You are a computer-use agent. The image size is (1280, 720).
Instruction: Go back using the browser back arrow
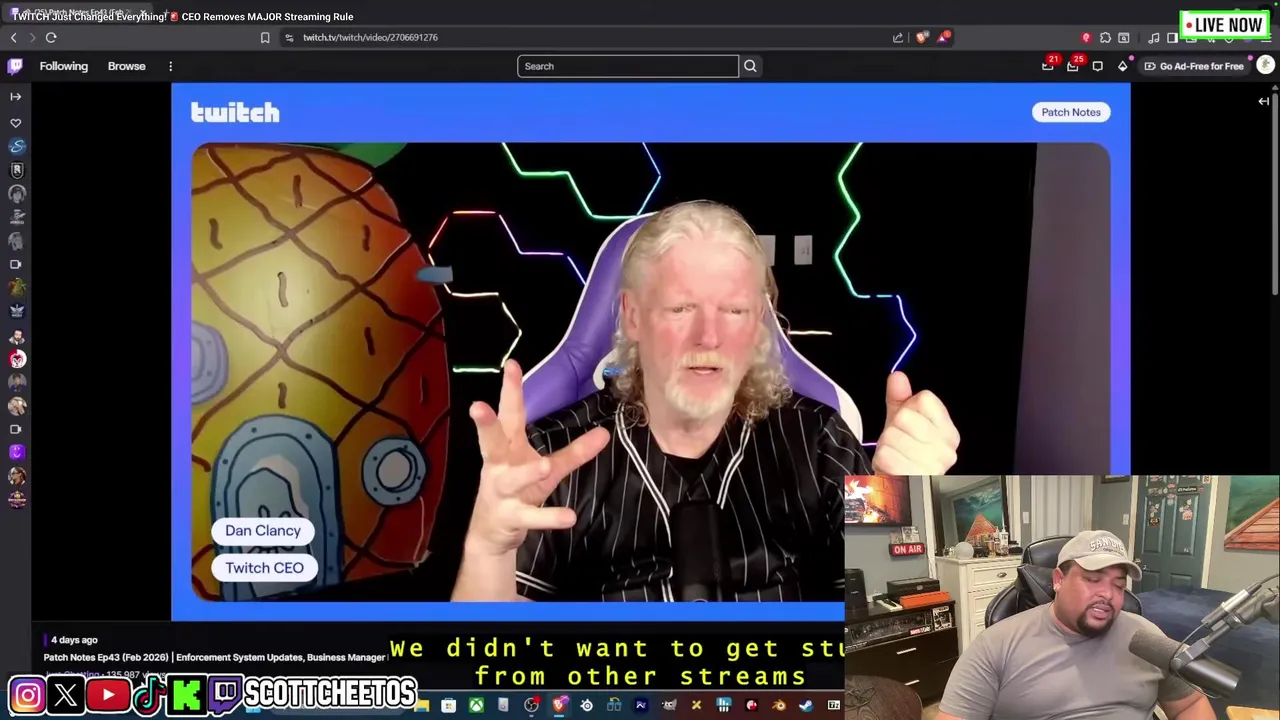click(13, 37)
